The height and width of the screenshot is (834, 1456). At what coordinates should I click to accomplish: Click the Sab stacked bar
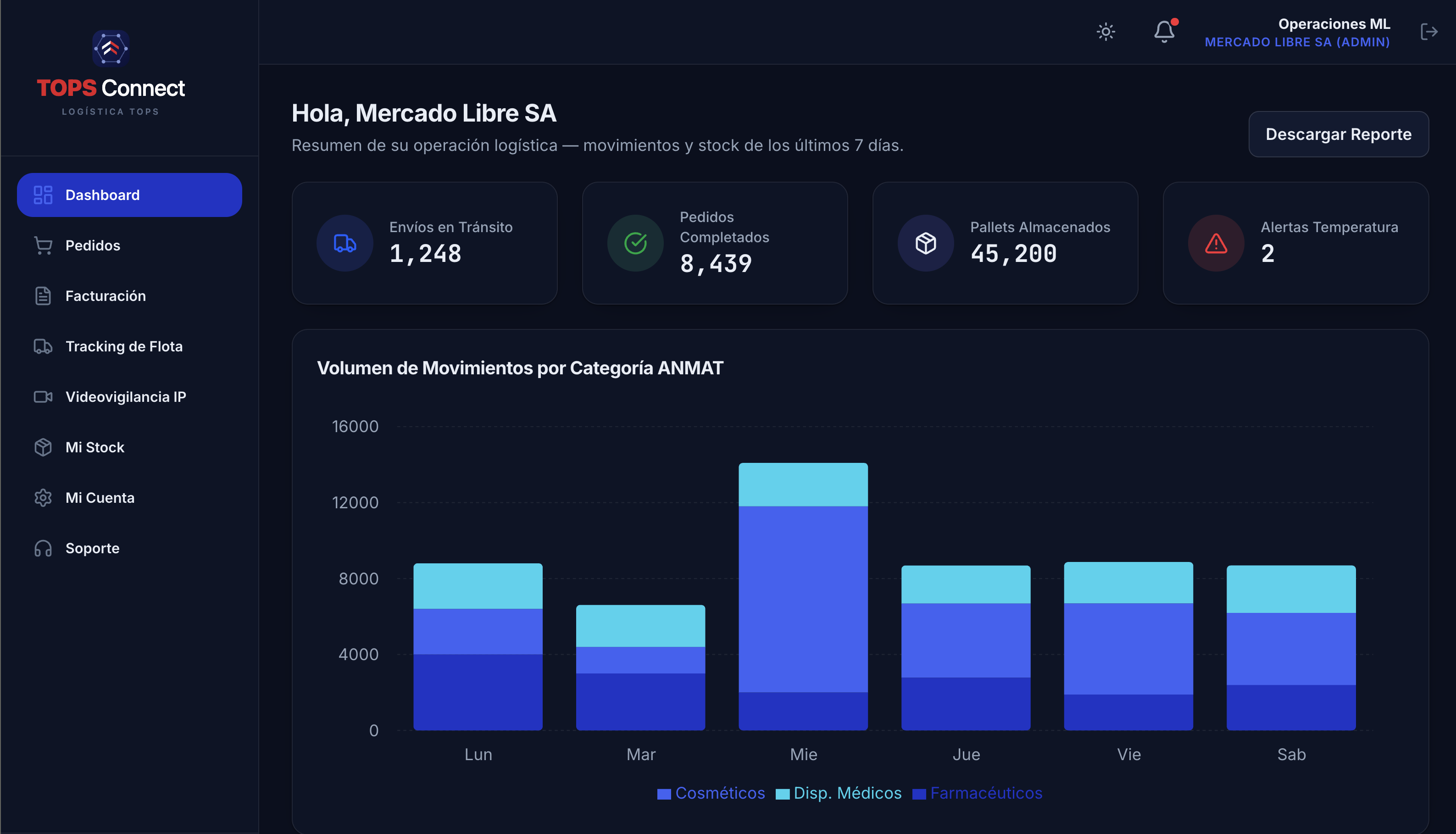pyautogui.click(x=1291, y=648)
